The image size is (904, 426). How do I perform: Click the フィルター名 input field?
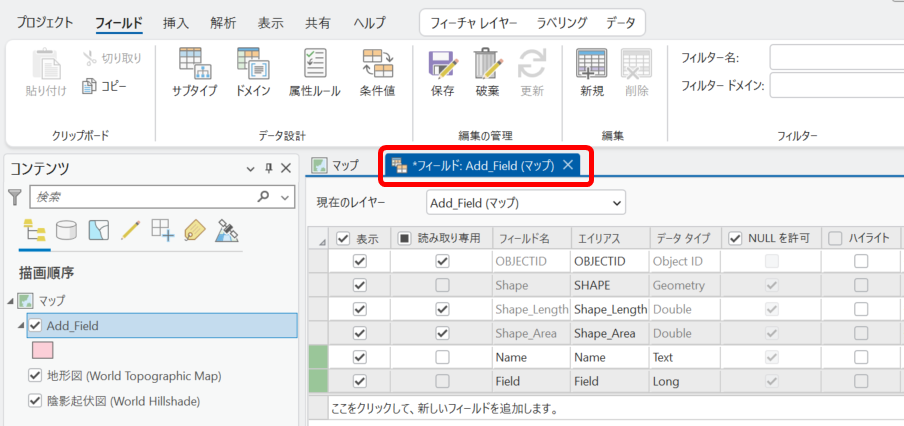point(836,57)
